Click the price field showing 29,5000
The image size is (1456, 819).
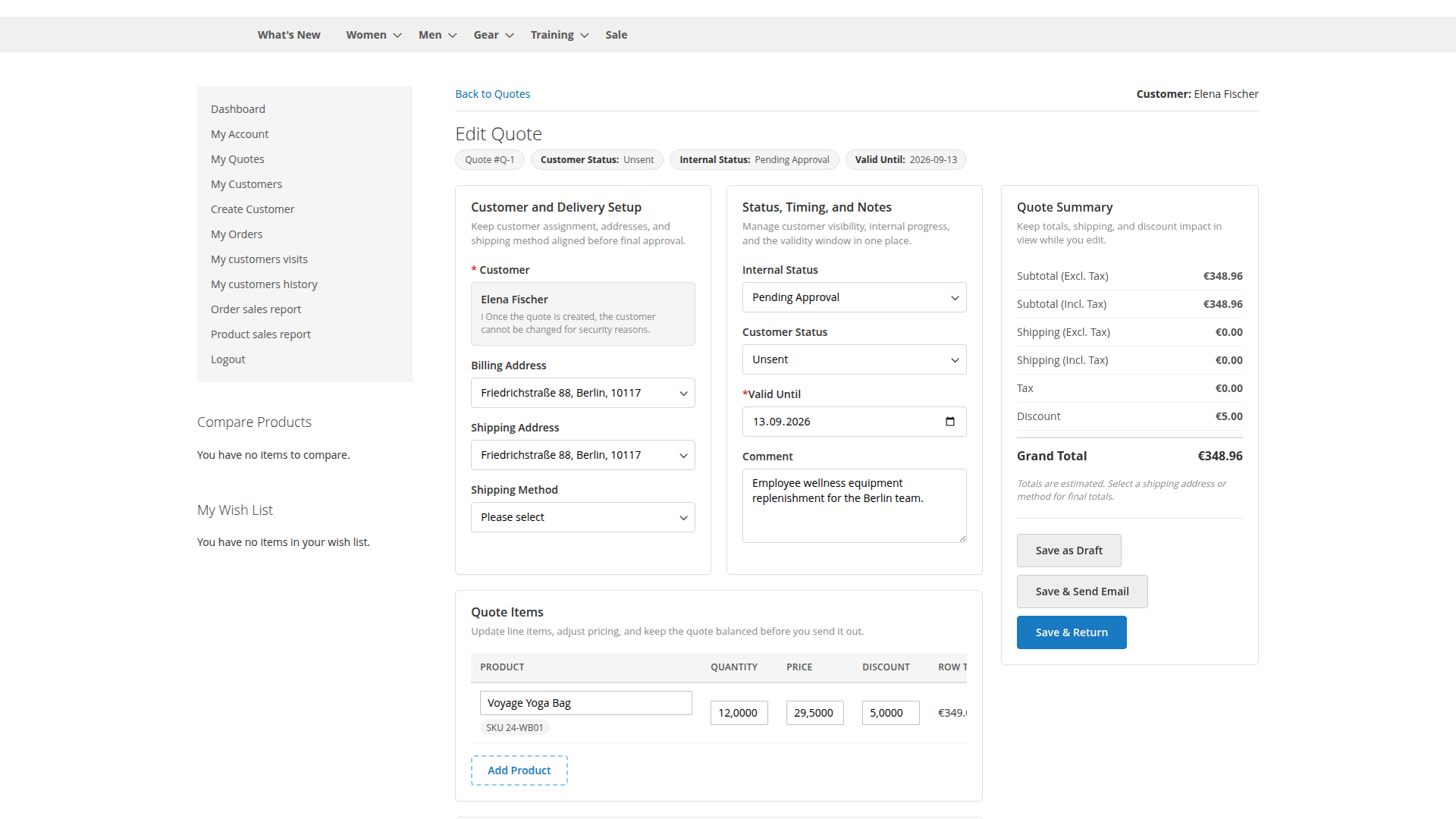click(815, 713)
